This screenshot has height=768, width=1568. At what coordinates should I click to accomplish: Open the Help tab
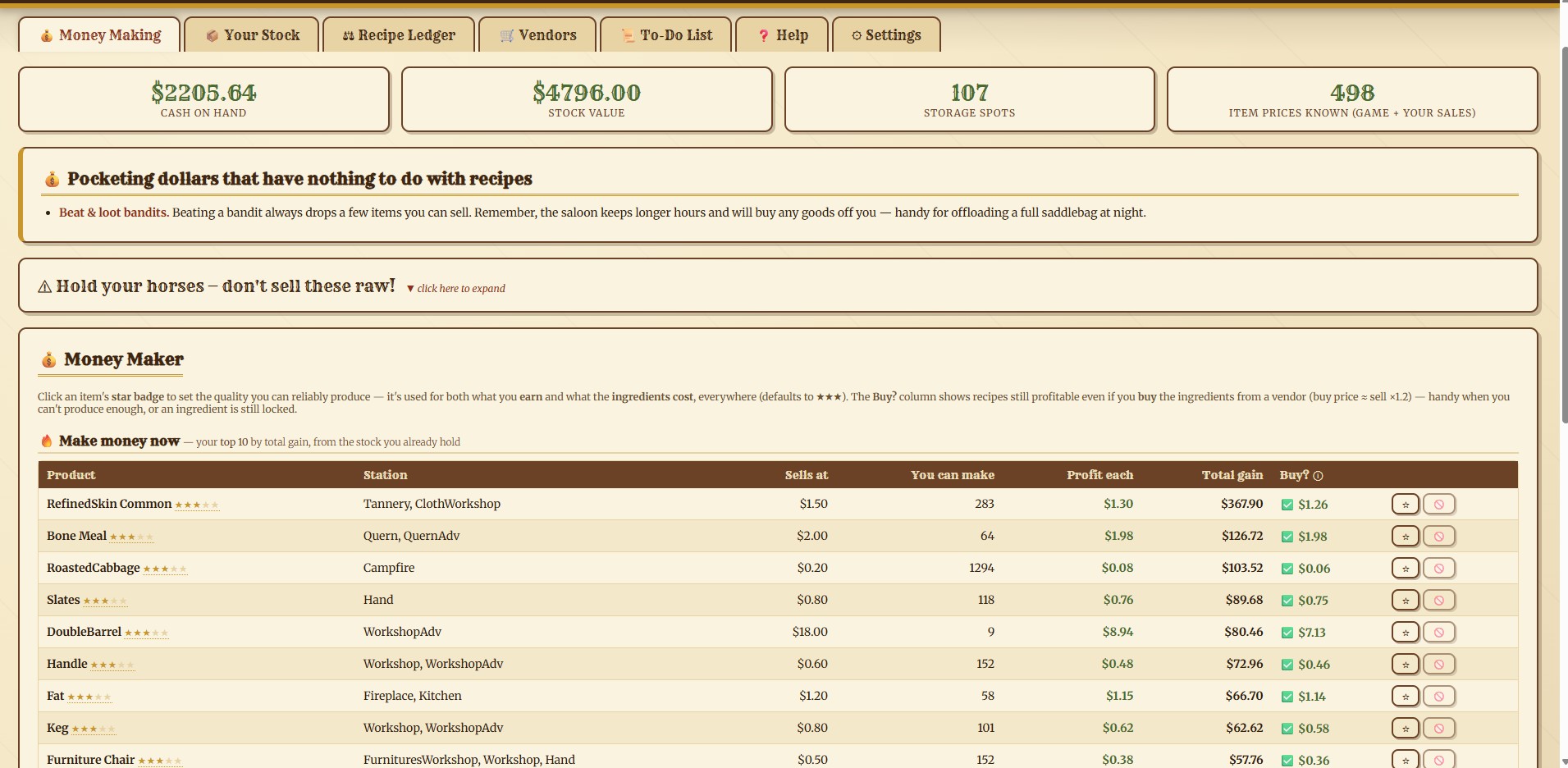(782, 35)
